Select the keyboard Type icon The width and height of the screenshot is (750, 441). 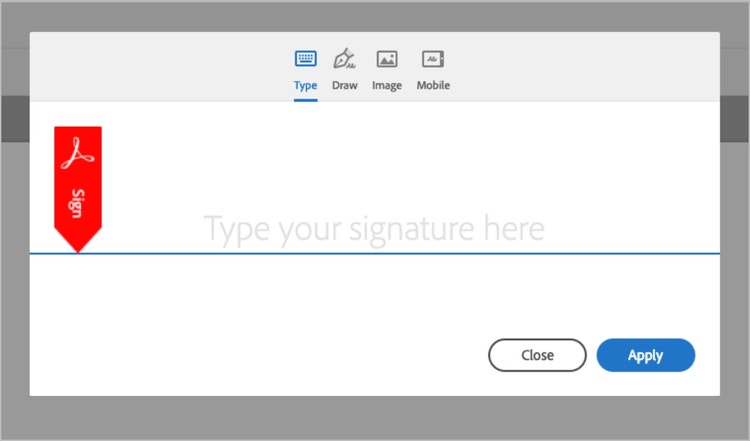click(305, 59)
